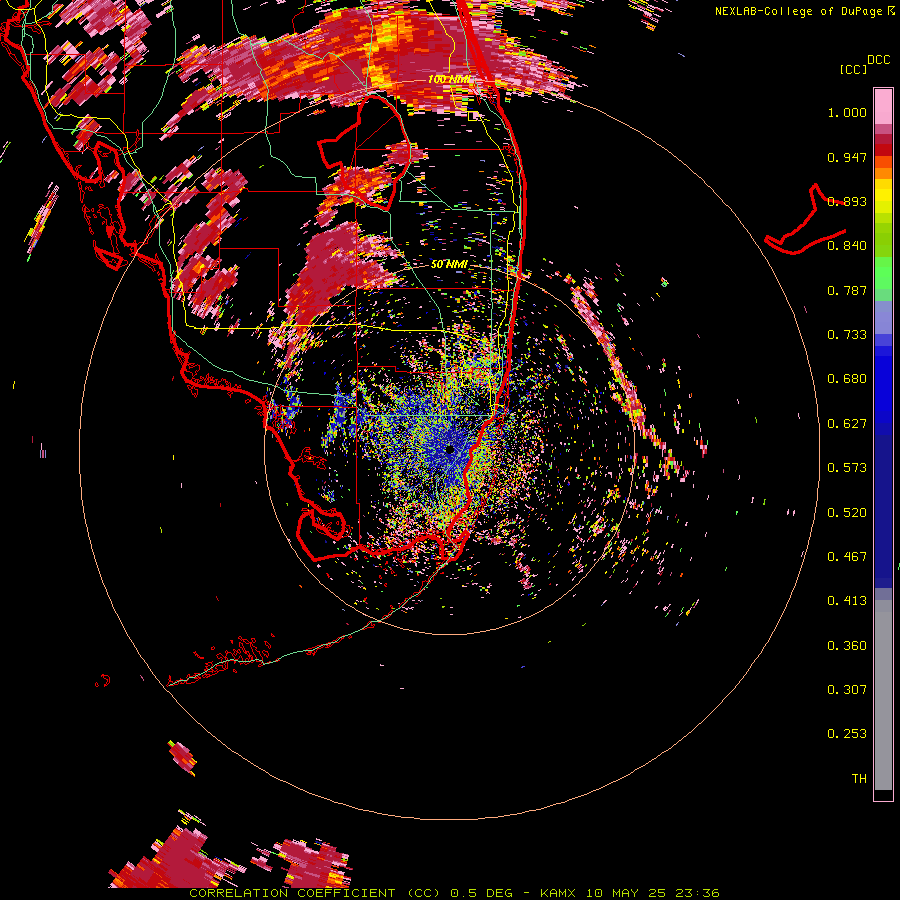Screen dimensions: 900x900
Task: Select the 0.947 scale value
Action: (x=847, y=157)
